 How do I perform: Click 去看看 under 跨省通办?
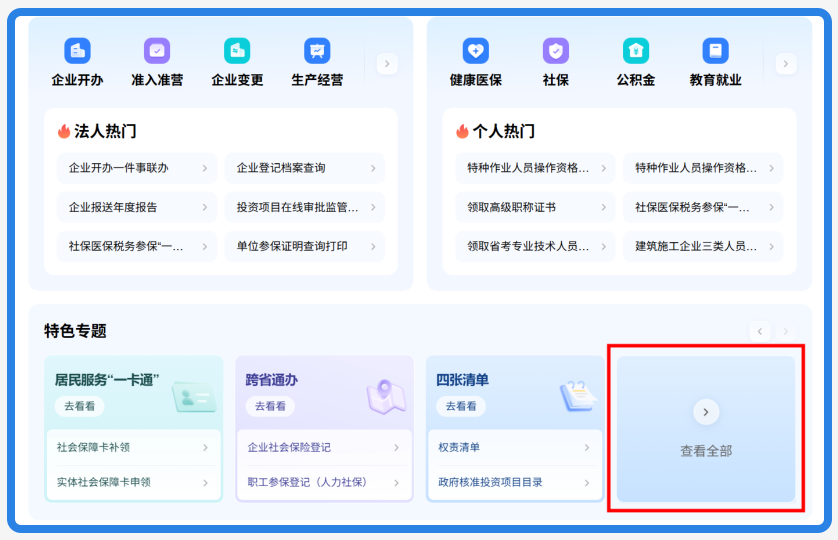[270, 406]
